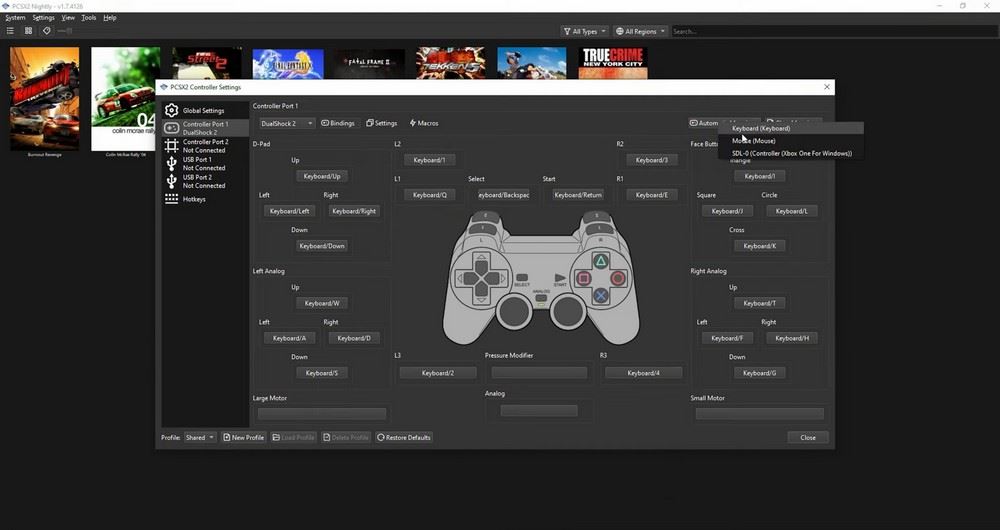This screenshot has height=530, width=1000.
Task: Rebind L2 Keyboard/1 binding
Action: pos(429,160)
